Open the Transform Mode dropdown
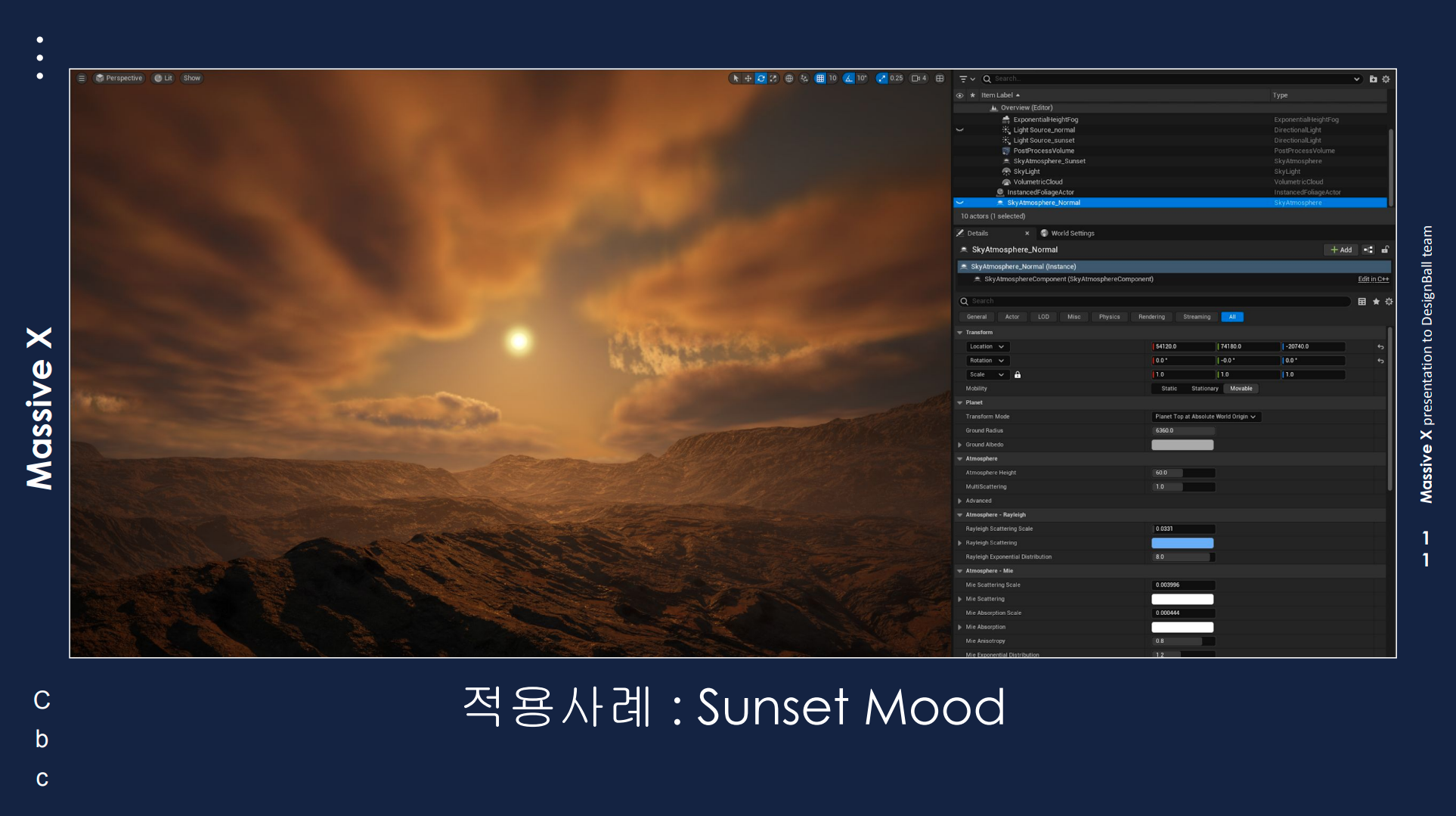Viewport: 1456px width, 816px height. [1205, 417]
